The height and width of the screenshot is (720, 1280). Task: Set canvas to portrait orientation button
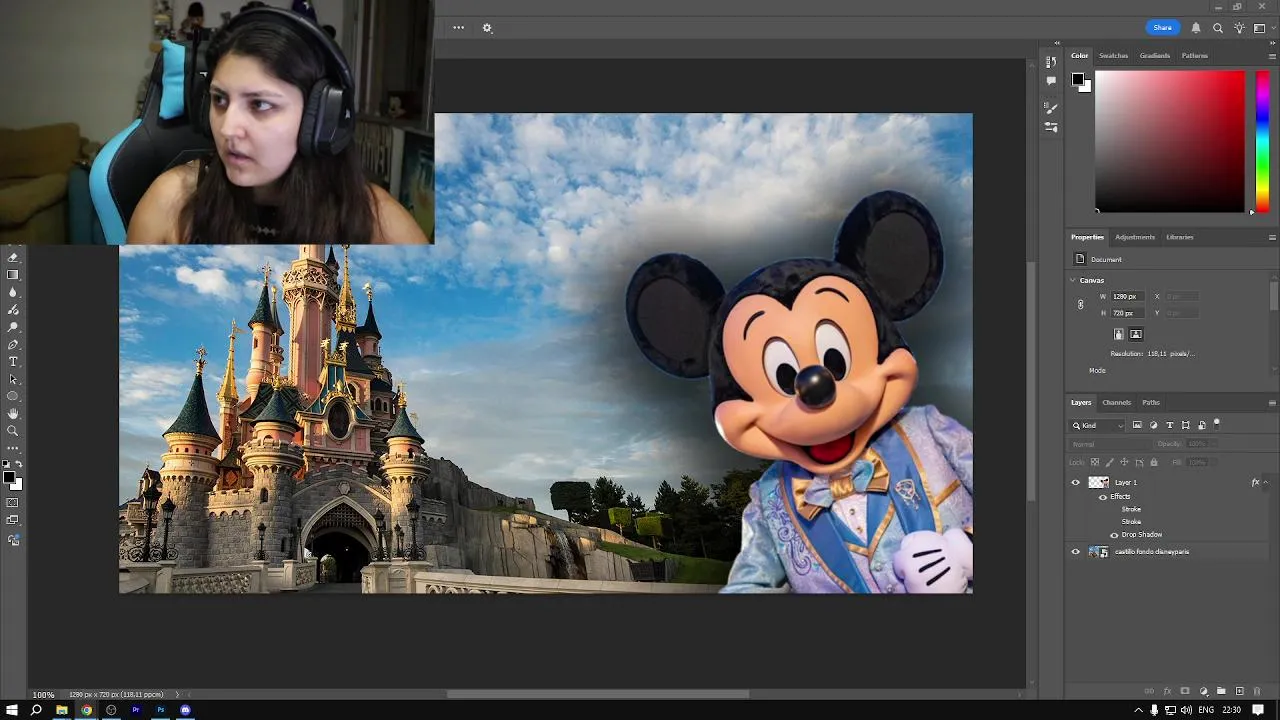(1119, 334)
